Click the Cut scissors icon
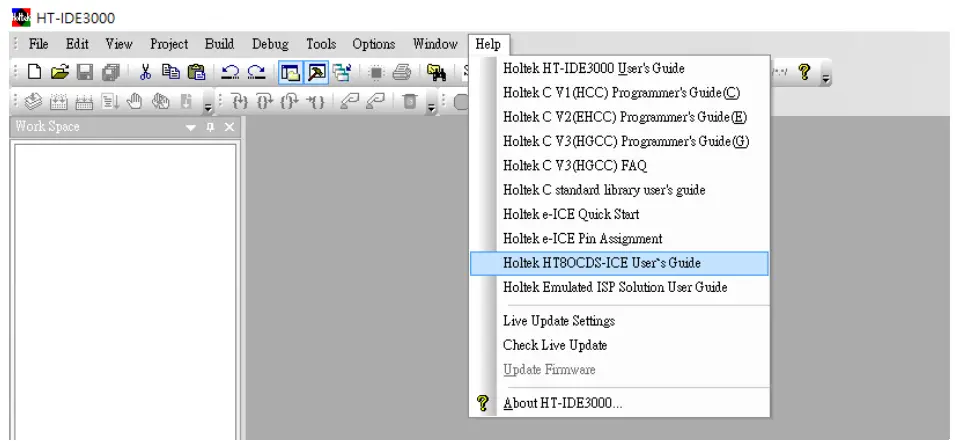The image size is (955, 446). click(x=145, y=73)
